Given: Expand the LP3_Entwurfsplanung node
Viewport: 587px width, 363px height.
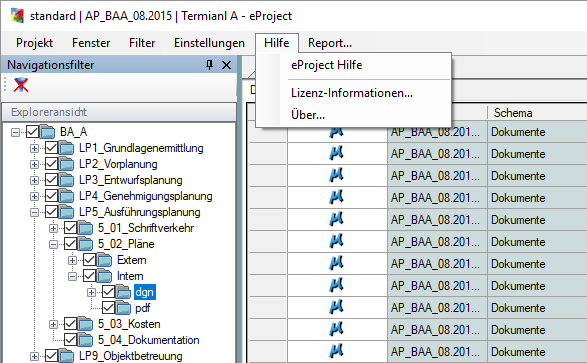Looking at the screenshot, I should pos(34,180).
